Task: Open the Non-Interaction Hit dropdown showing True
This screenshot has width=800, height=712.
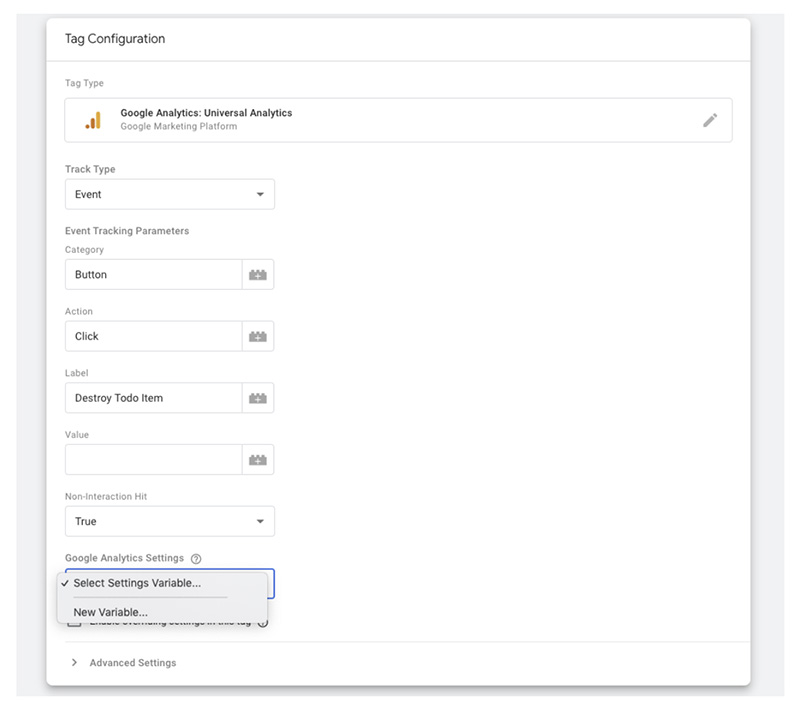Action: click(x=169, y=521)
